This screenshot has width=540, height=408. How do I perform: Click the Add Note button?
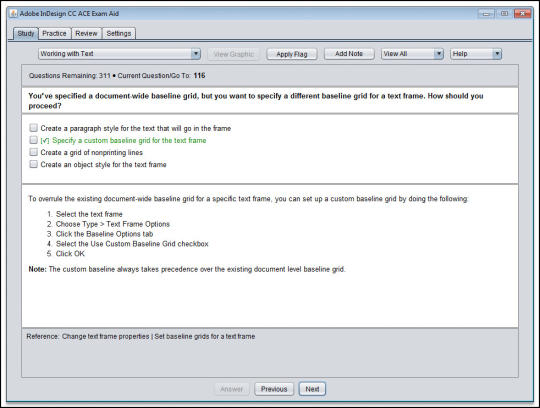coord(349,54)
